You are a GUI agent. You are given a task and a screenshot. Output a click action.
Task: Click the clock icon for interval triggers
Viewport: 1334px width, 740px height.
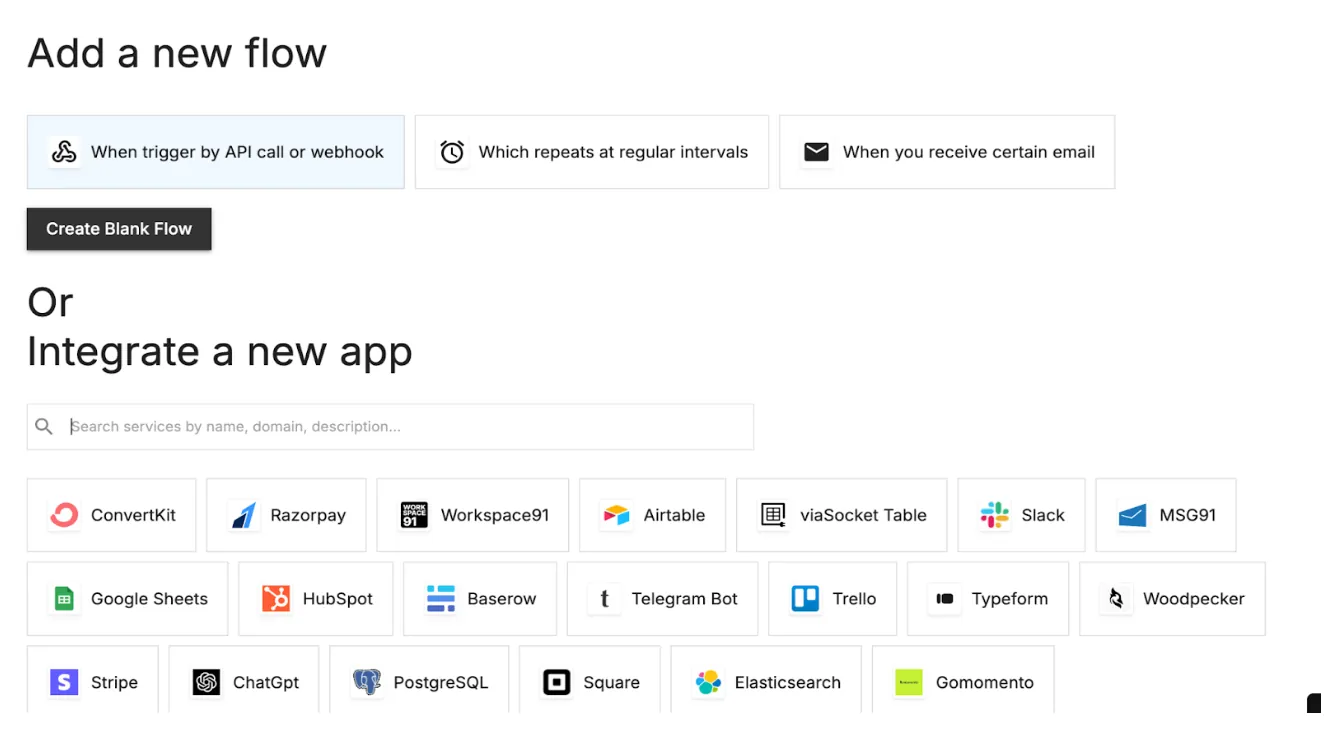coord(452,152)
